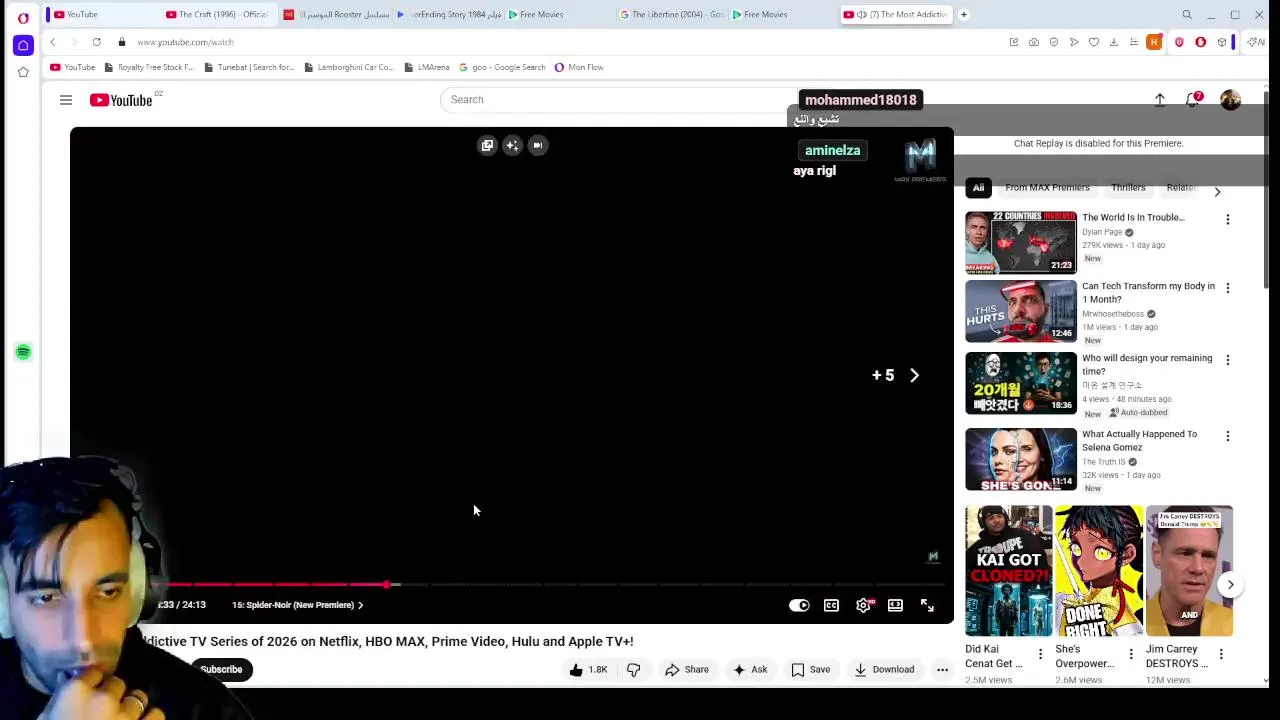Open options for Can Tech Transform my Body
Viewport: 1280px width, 720px height.
pos(1228,288)
